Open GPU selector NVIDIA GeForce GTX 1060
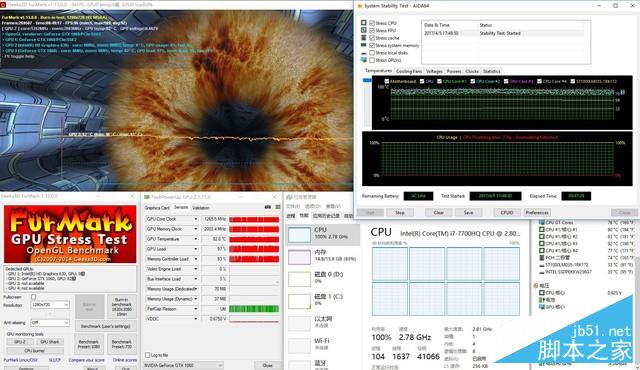 pyautogui.click(x=183, y=366)
